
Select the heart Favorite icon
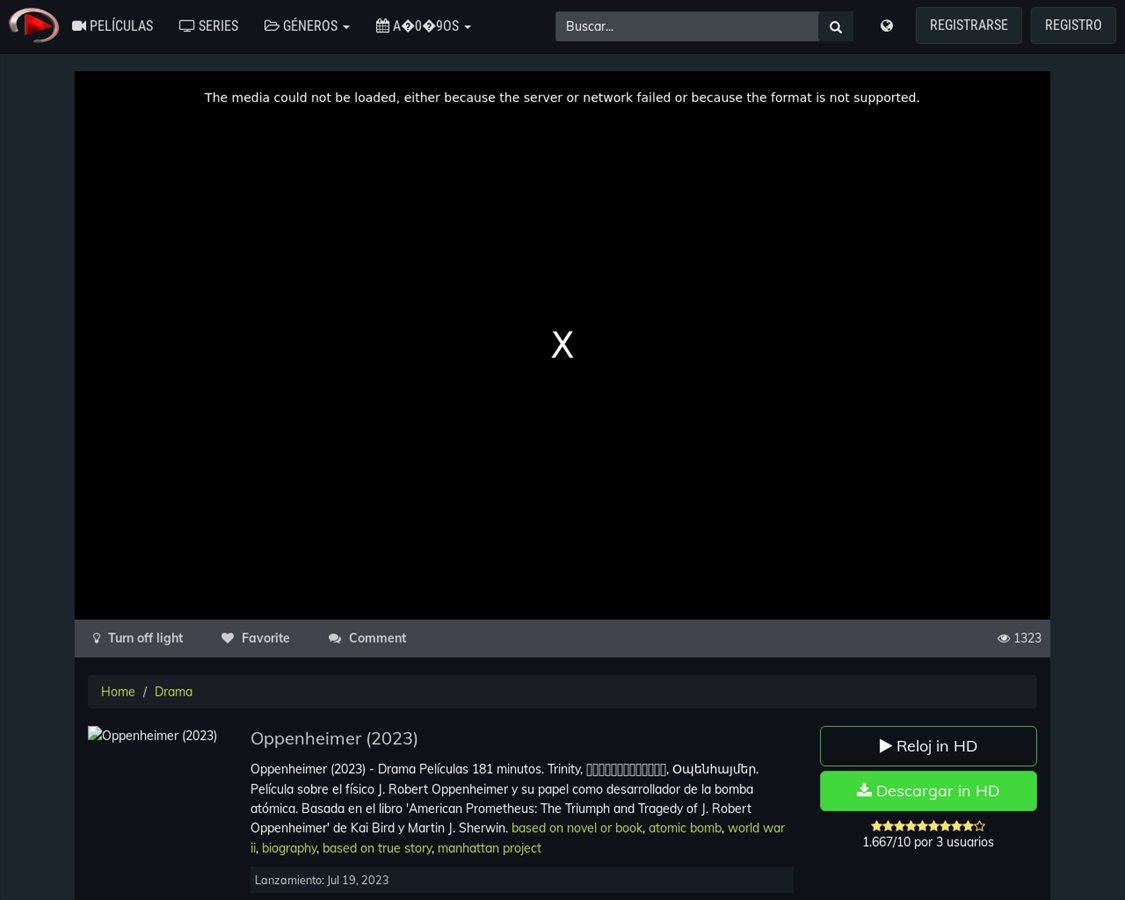pos(228,638)
